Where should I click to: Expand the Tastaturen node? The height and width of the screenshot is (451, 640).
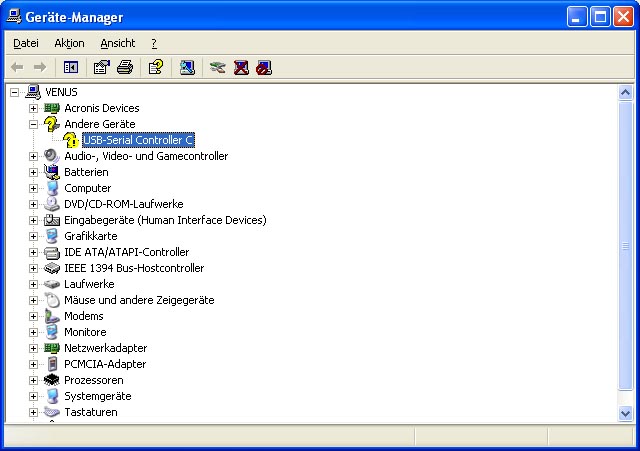click(33, 412)
